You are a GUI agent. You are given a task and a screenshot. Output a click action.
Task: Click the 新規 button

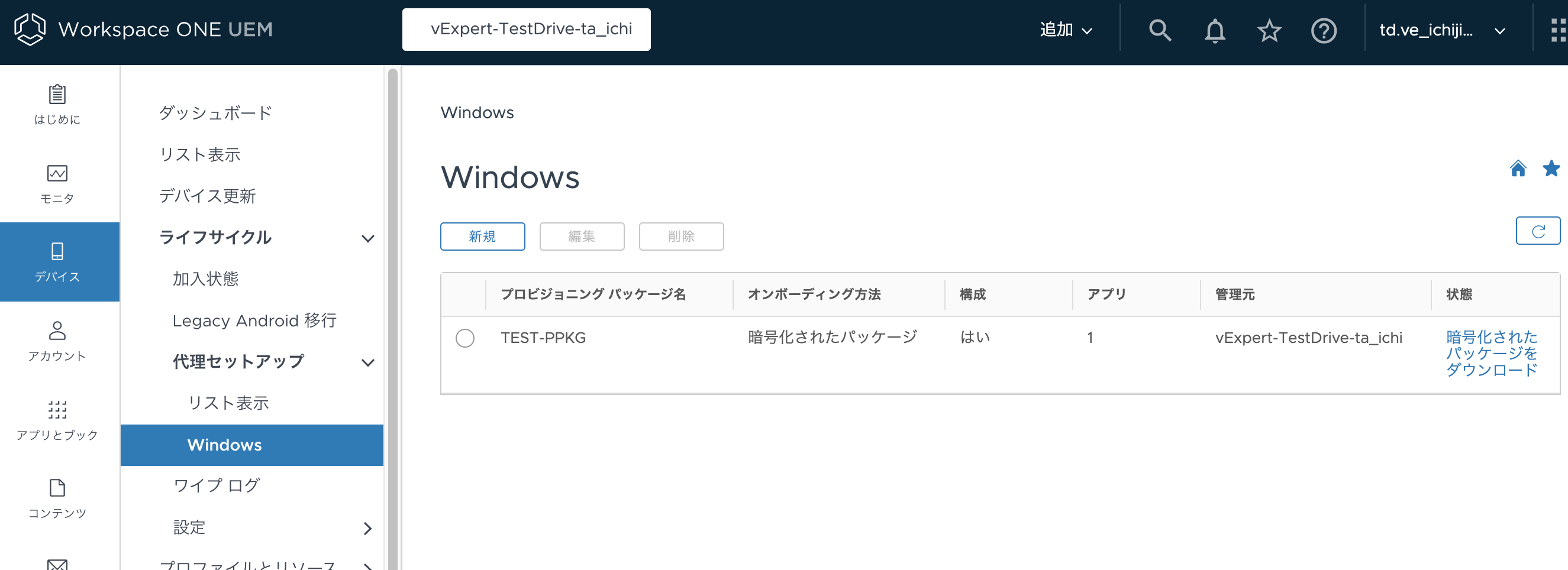(482, 237)
